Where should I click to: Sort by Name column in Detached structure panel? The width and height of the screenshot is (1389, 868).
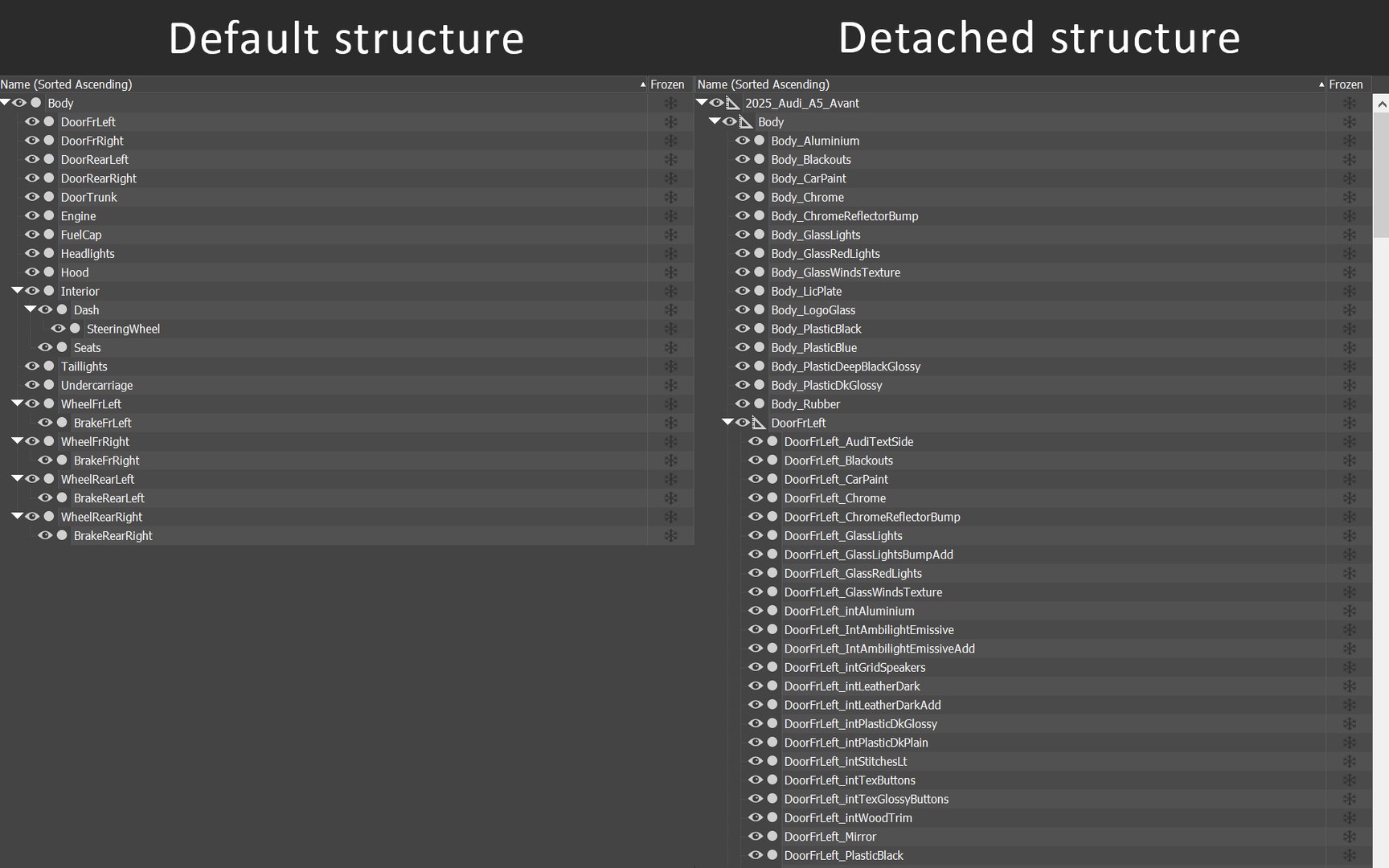point(1010,84)
